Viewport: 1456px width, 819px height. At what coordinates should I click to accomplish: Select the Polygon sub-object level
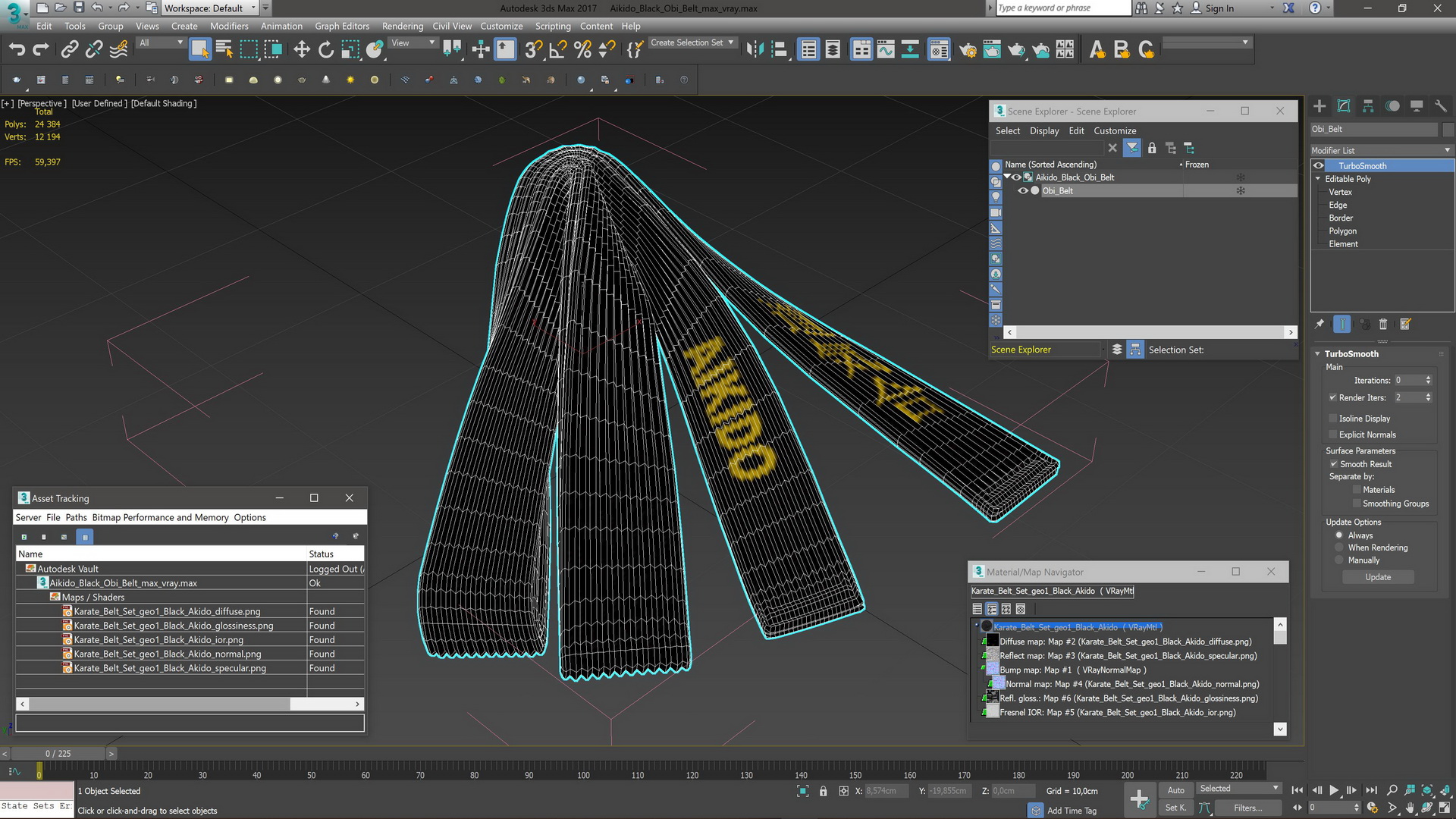click(x=1342, y=231)
